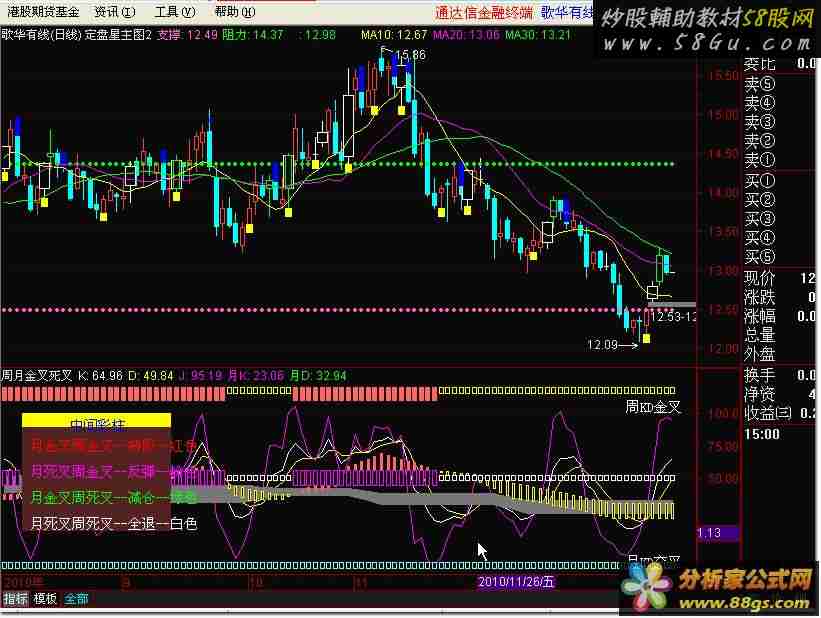Viewport: 821px width, 618px height.
Task: Click the 阻力 14.37 resistance value
Action: point(252,35)
